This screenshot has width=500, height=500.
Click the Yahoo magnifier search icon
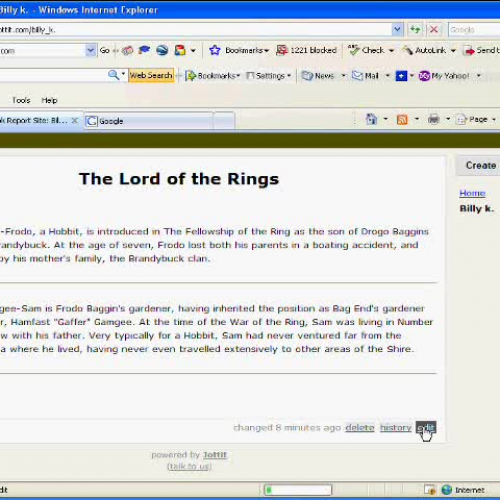(113, 75)
